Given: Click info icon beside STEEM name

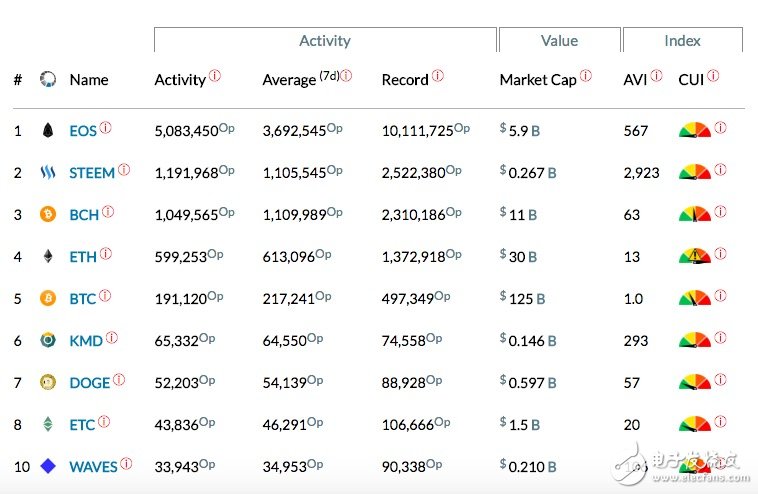Looking at the screenshot, I should [124, 170].
